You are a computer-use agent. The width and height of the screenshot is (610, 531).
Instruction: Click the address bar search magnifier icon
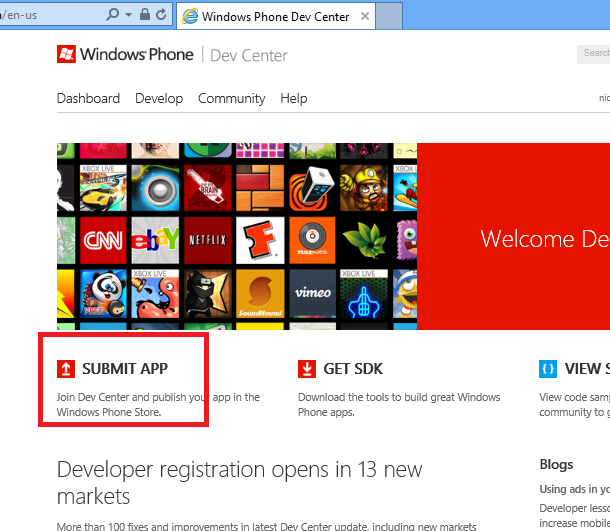tap(113, 15)
